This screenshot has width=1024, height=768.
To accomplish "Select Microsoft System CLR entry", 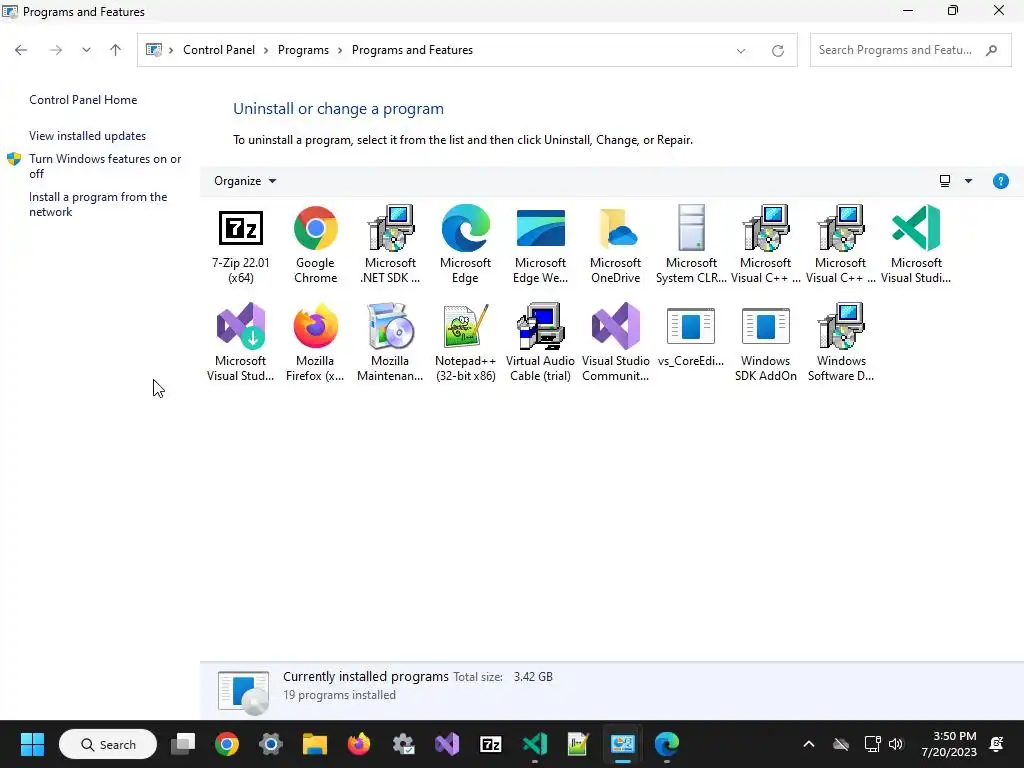I will [691, 246].
